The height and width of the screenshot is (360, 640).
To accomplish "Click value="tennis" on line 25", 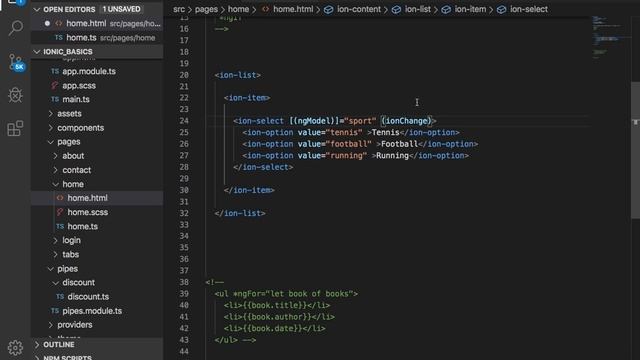I will click(330, 133).
